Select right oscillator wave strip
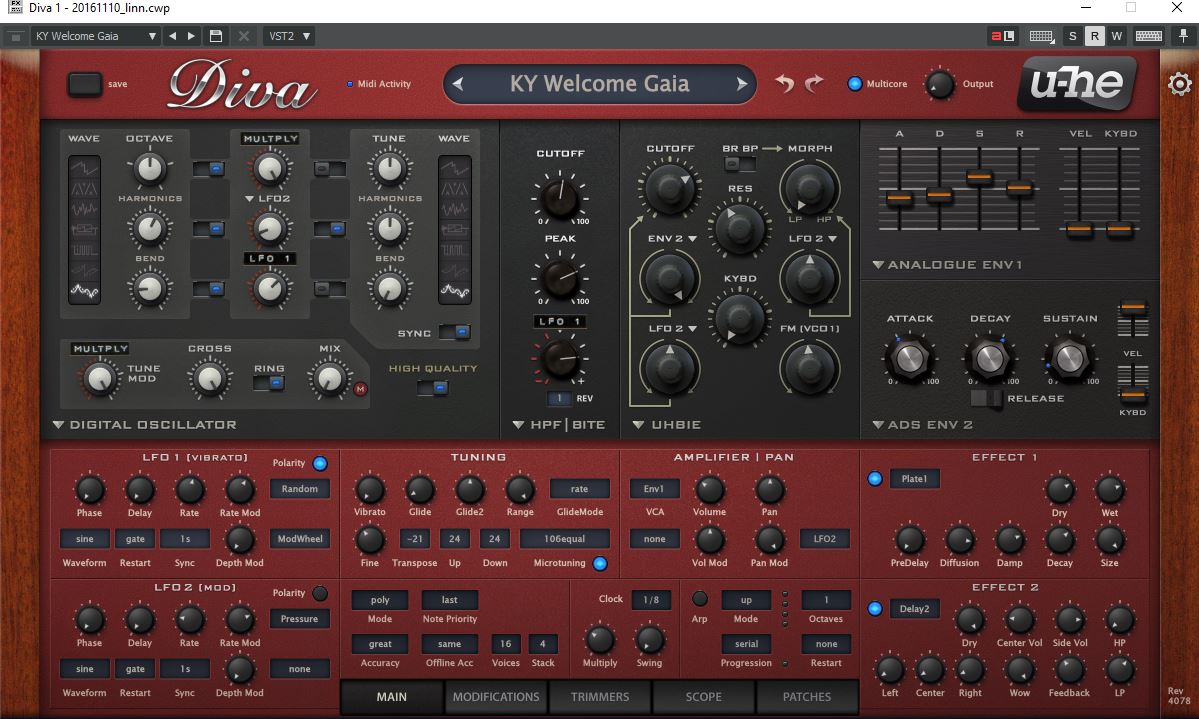The width and height of the screenshot is (1199, 719). click(454, 229)
